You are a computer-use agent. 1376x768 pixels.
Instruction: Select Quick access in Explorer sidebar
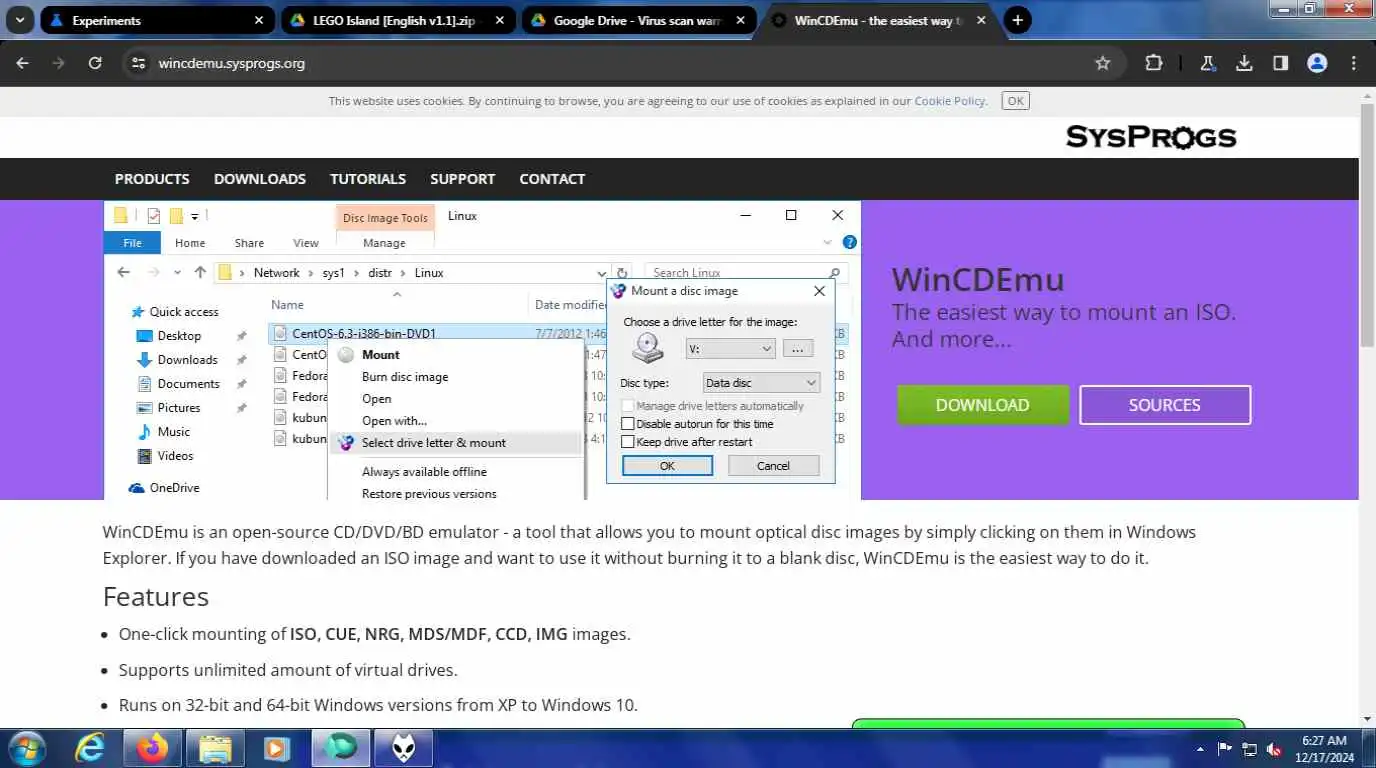[183, 312]
